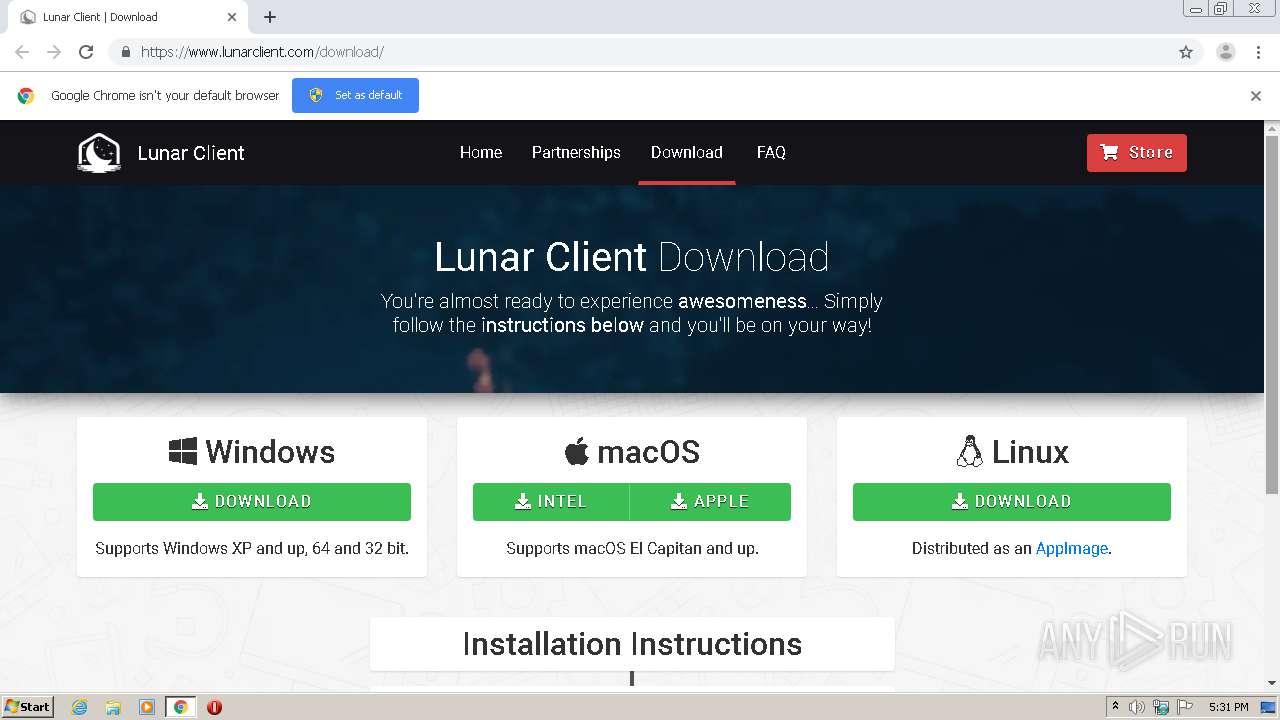Close the Lunar Client browser tab
Screen dimensions: 1280x720
(x=232, y=17)
